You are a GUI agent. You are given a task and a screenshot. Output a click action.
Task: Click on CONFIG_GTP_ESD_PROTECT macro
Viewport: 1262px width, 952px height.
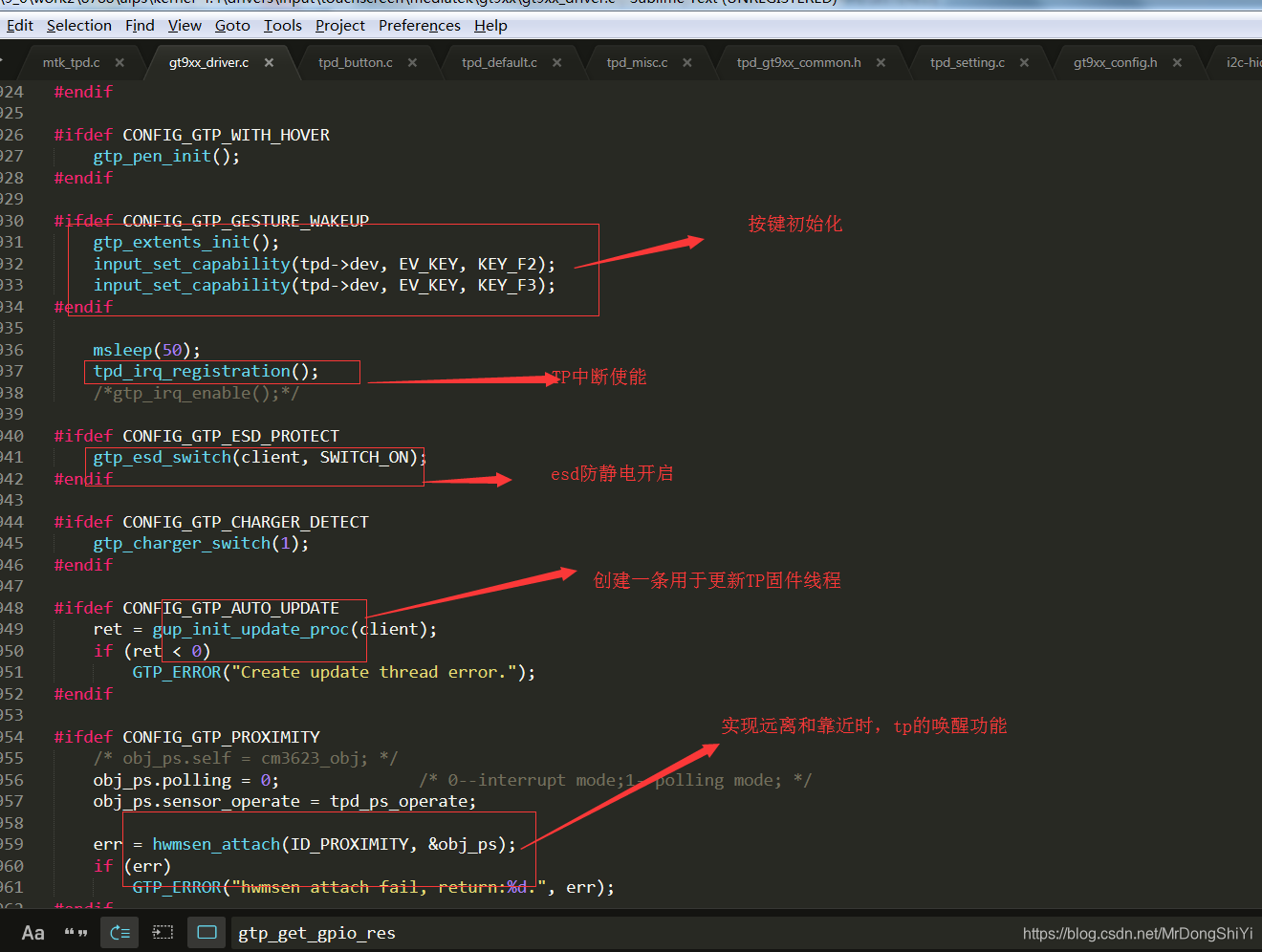point(230,436)
